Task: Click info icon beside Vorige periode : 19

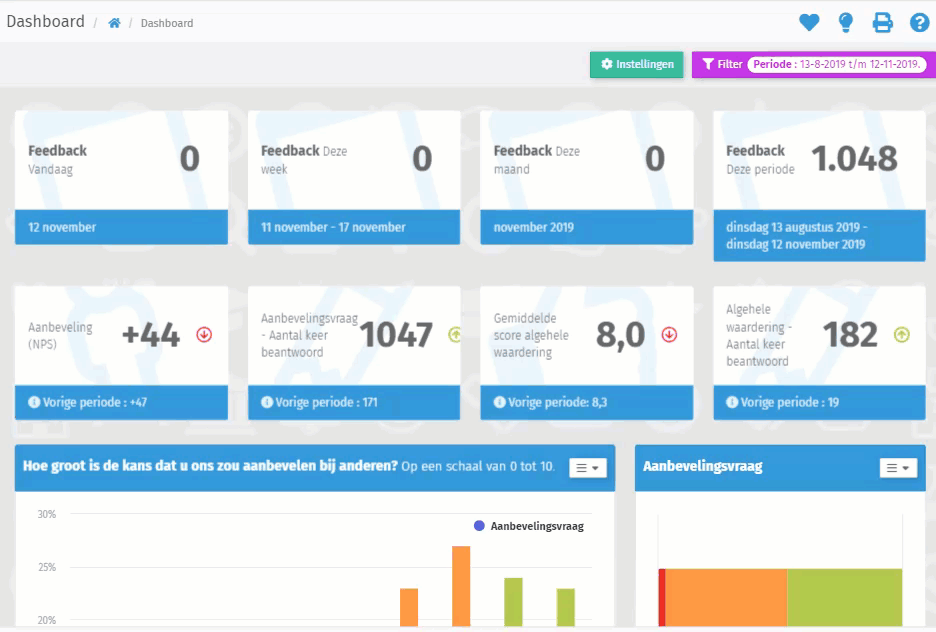Action: point(732,402)
